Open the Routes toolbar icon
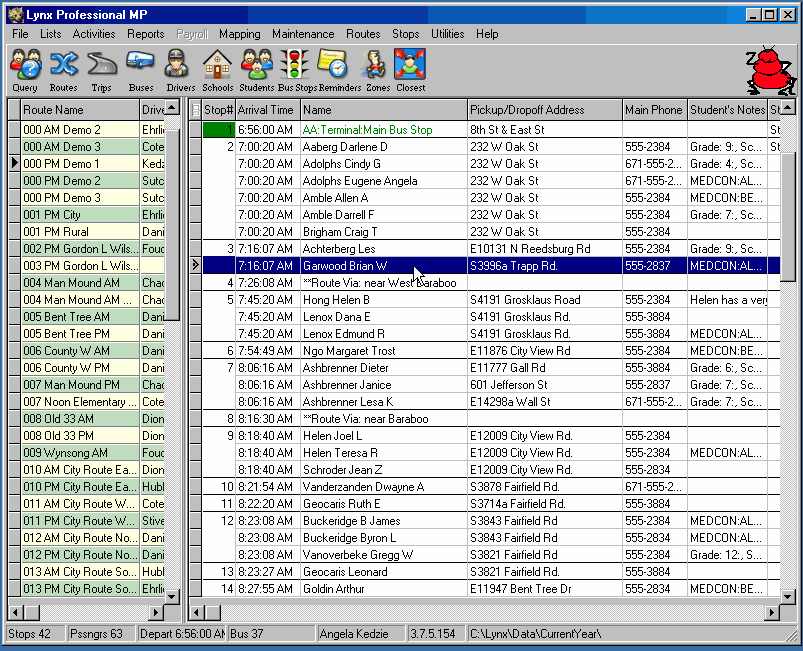The image size is (803, 651). [x=64, y=70]
